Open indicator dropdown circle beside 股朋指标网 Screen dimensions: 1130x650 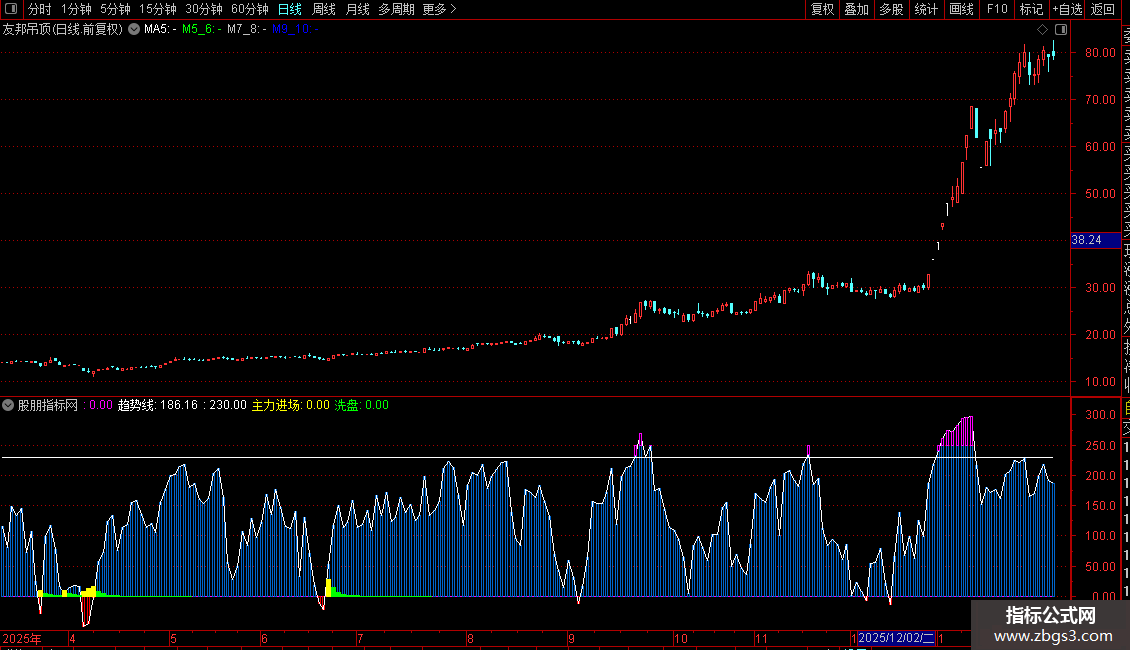click(x=8, y=405)
